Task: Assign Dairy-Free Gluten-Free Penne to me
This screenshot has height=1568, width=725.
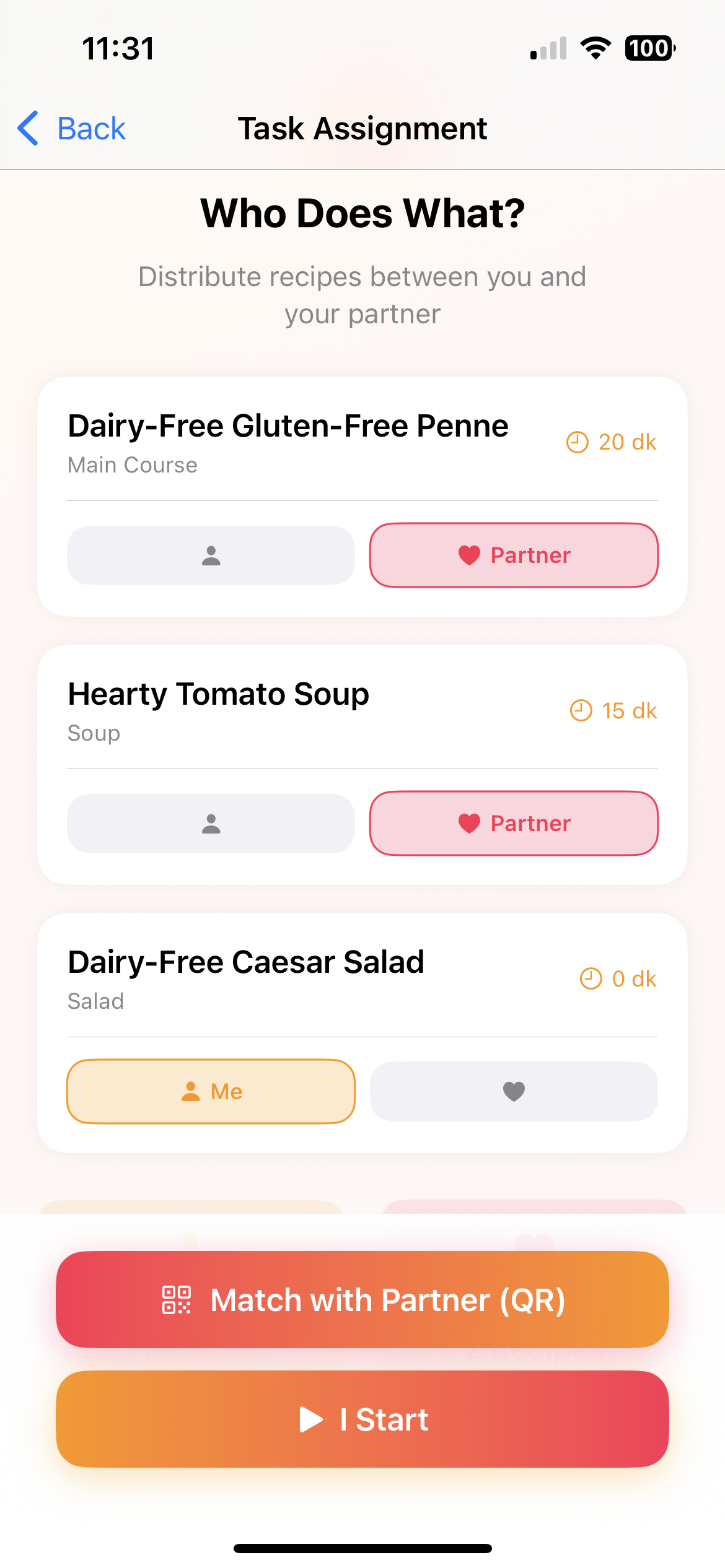Action: click(211, 555)
